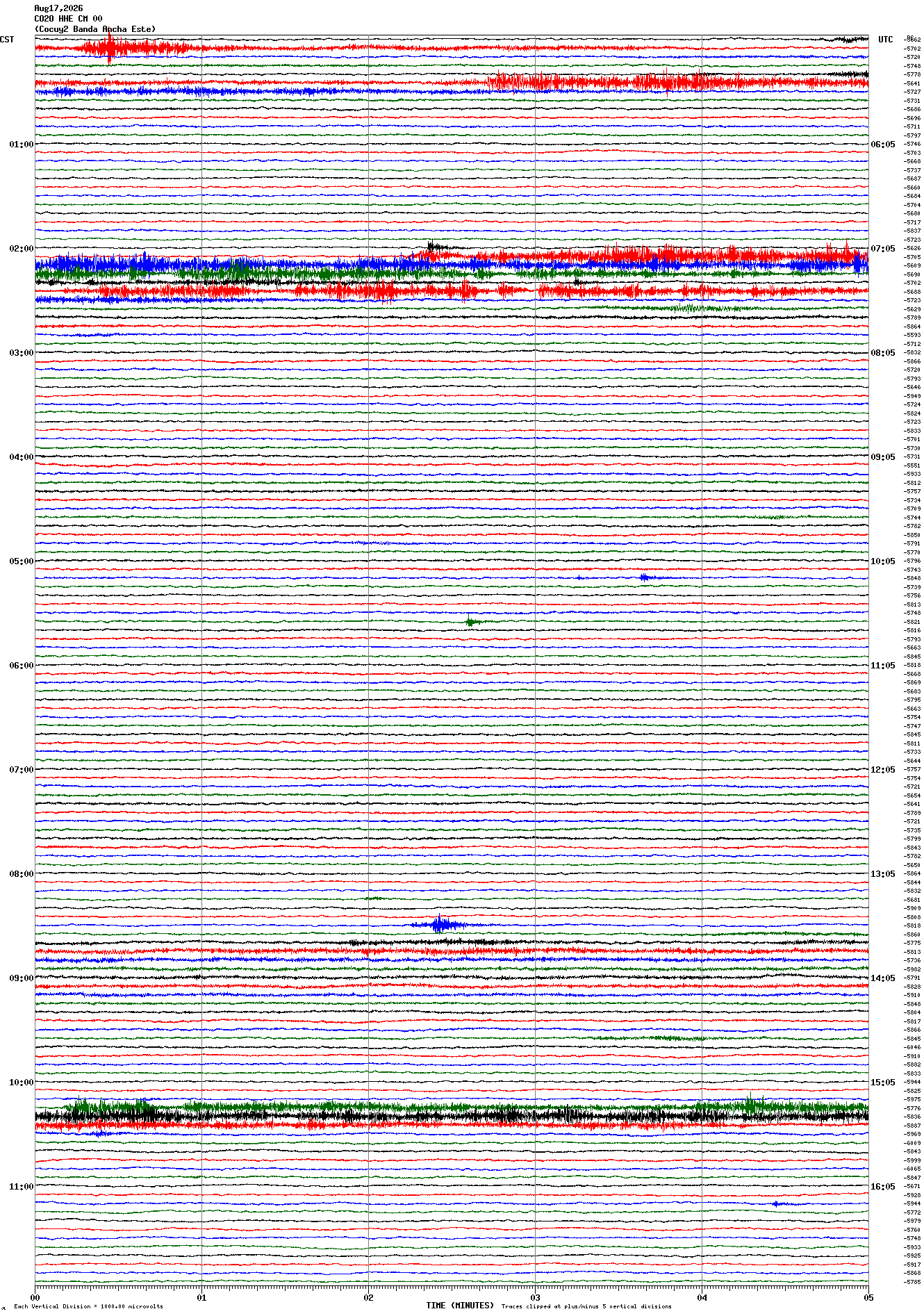This screenshot has width=924, height=1316.
Task: Click the '10:05' UTC time label
Action: coord(883,561)
